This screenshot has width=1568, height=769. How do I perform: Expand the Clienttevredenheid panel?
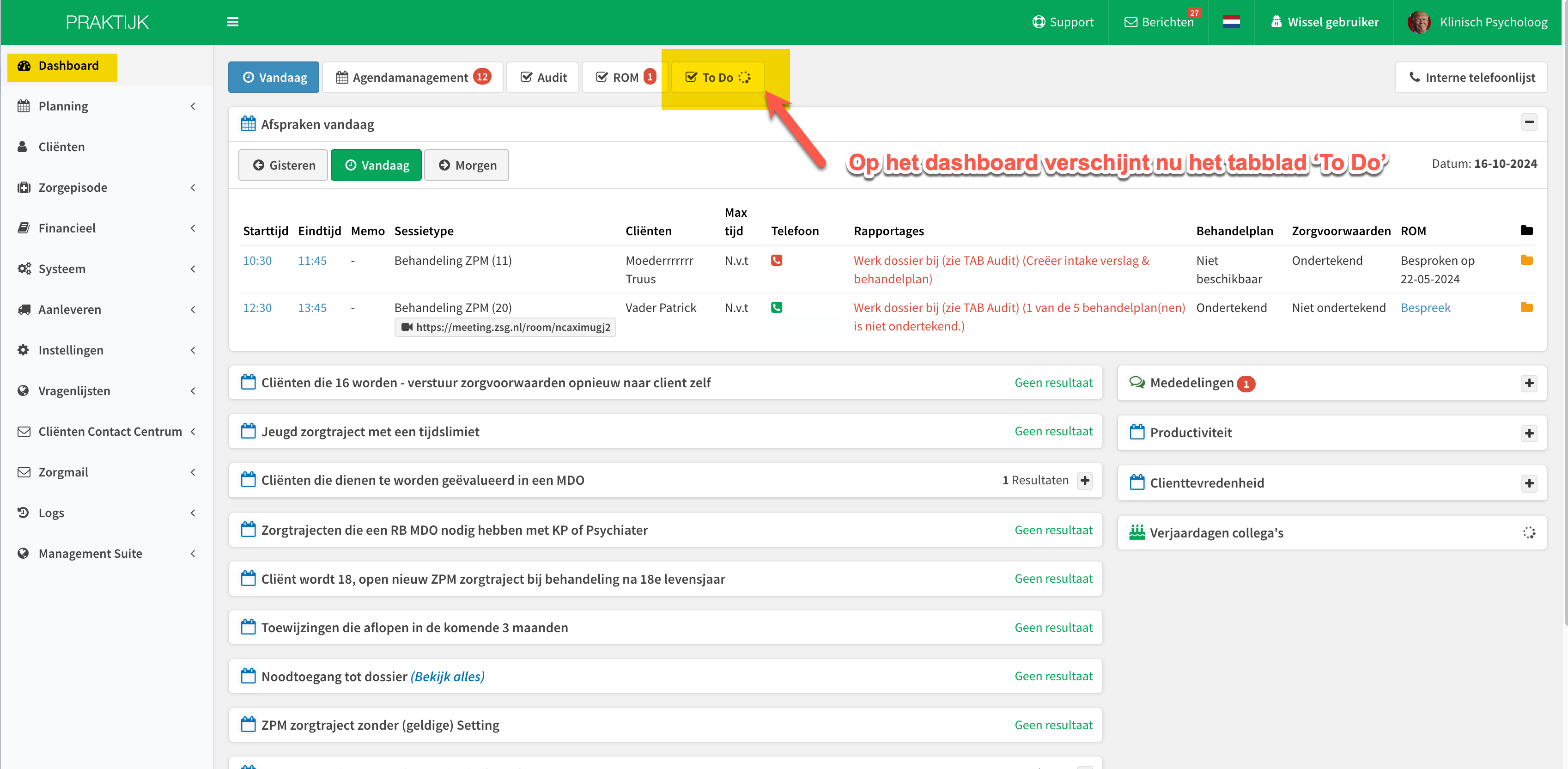pyautogui.click(x=1529, y=483)
